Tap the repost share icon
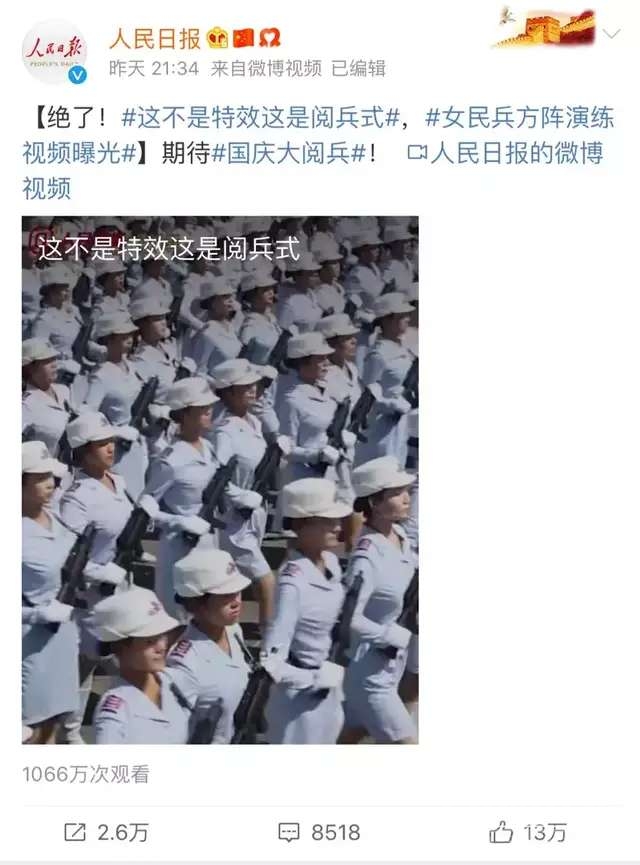Image resolution: width=640 pixels, height=865 pixels. (x=75, y=832)
